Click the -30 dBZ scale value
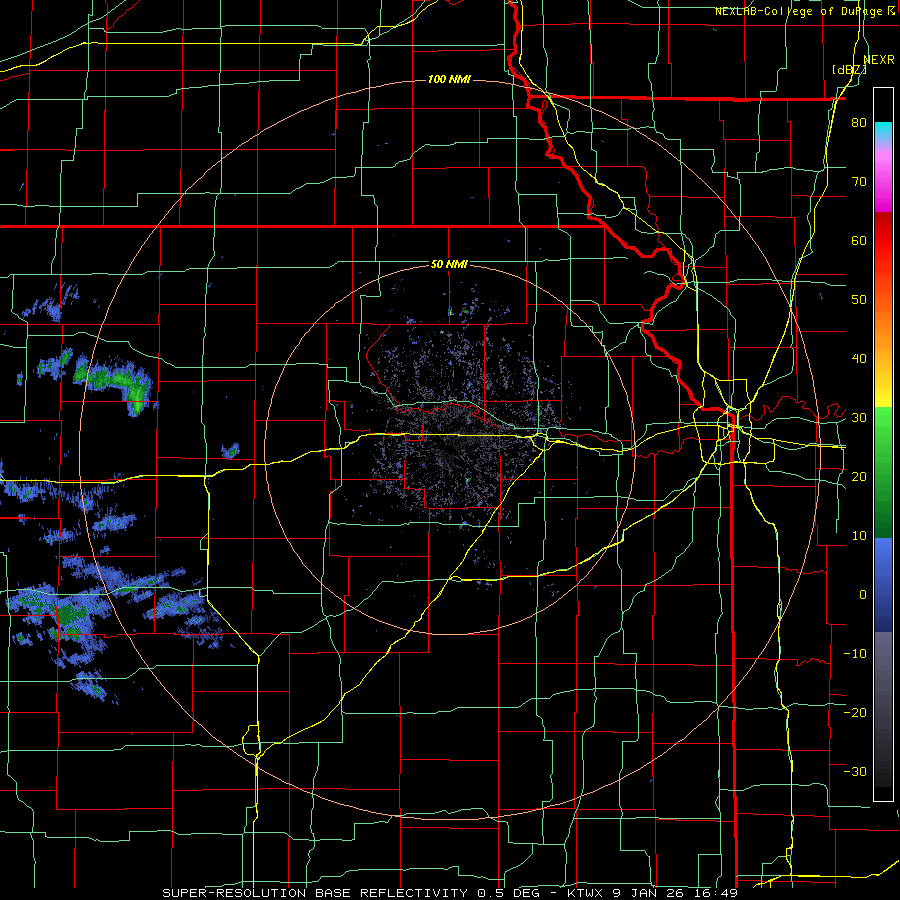The image size is (900, 900). click(x=855, y=771)
